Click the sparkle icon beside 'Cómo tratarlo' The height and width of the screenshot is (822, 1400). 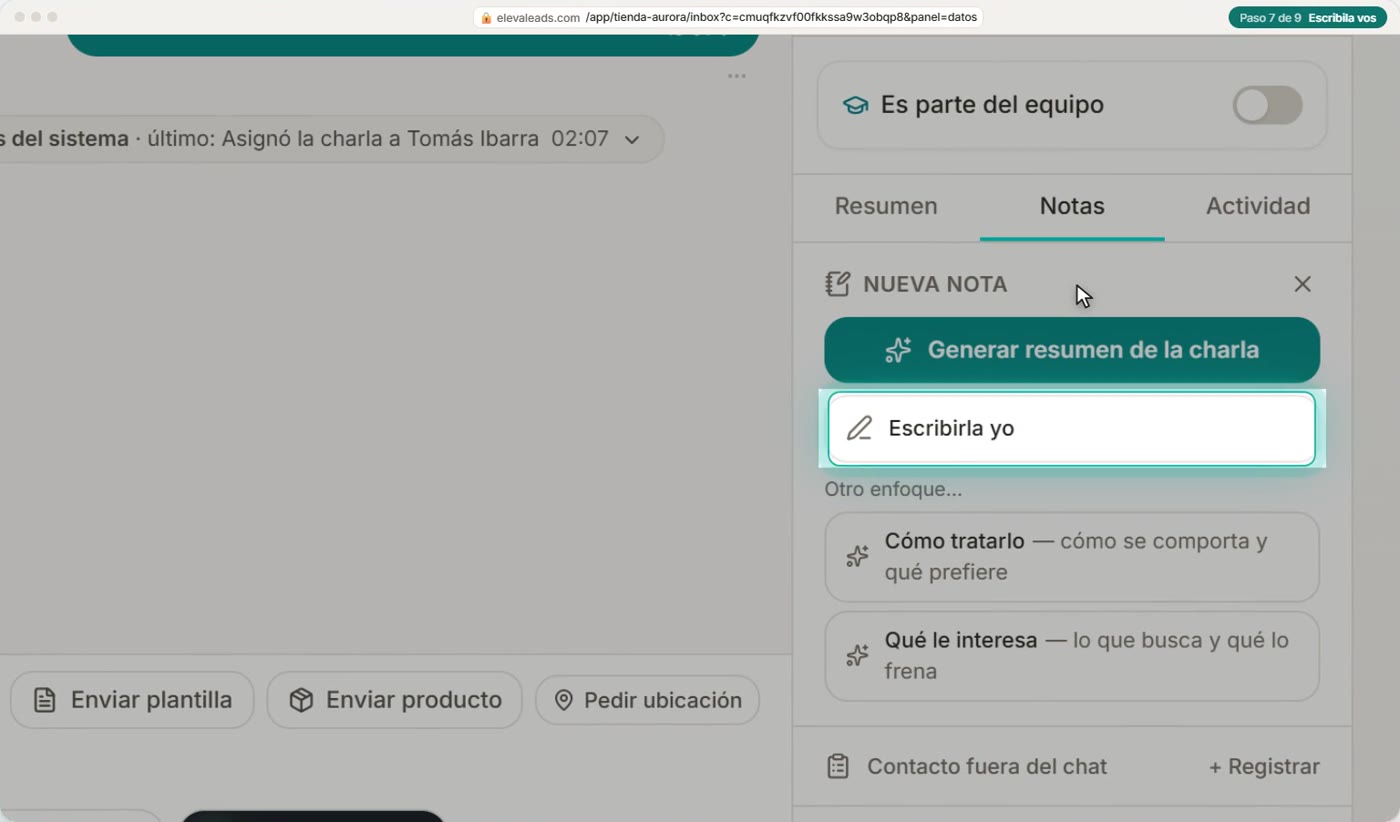pyautogui.click(x=857, y=557)
